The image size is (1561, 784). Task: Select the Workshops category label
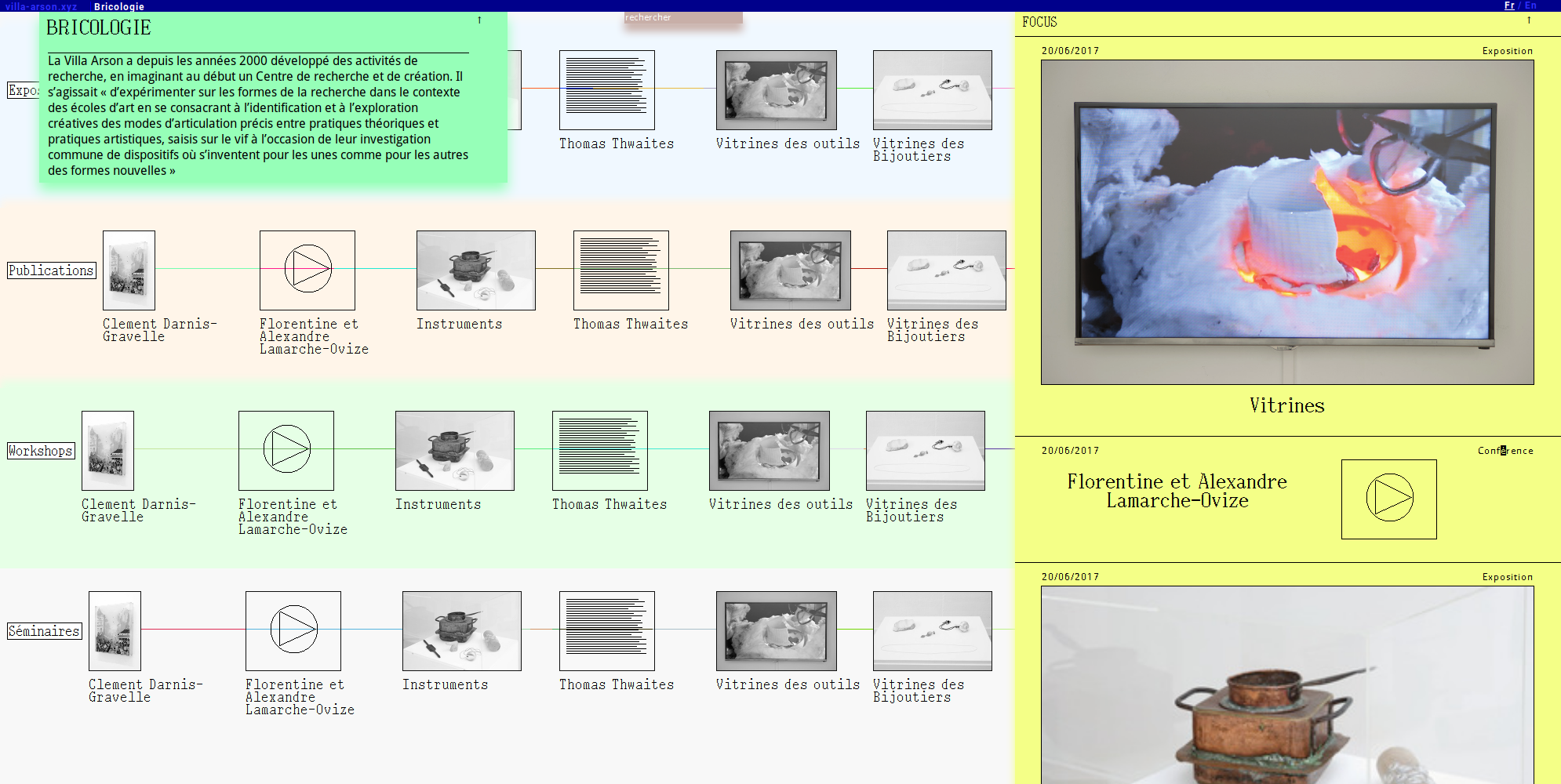[x=41, y=451]
